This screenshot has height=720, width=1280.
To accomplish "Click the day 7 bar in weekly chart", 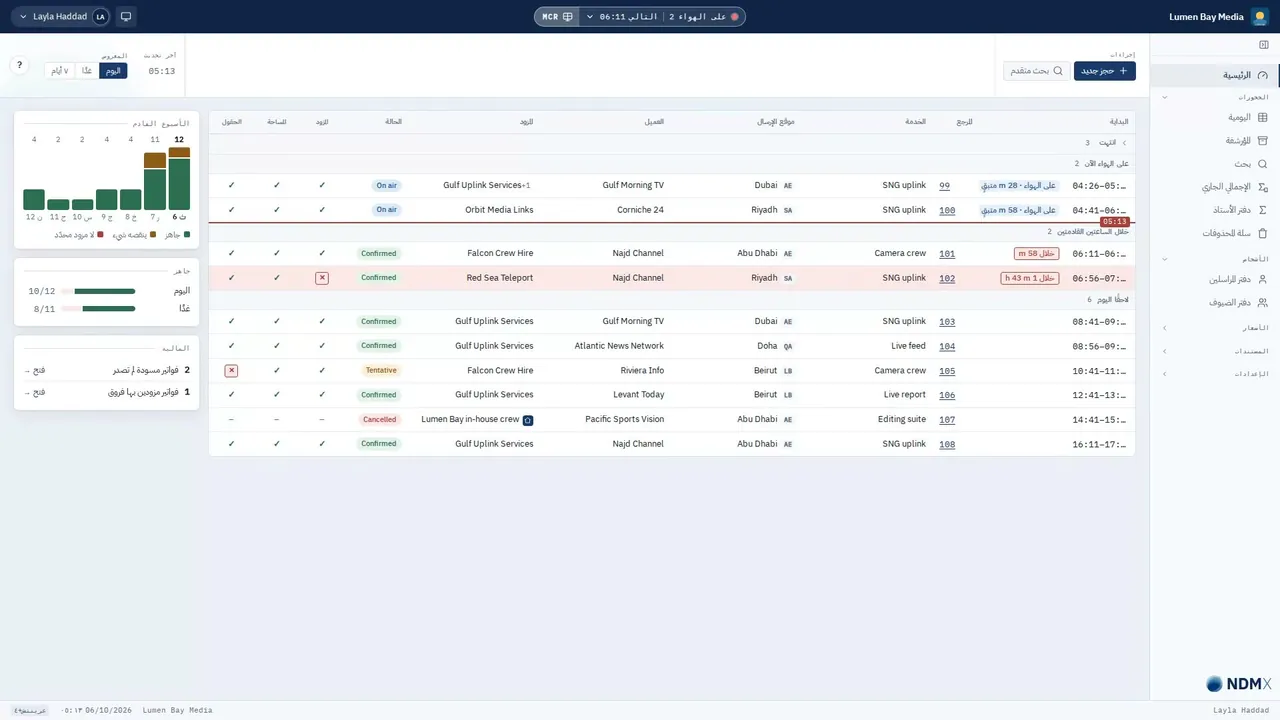I will click(155, 181).
